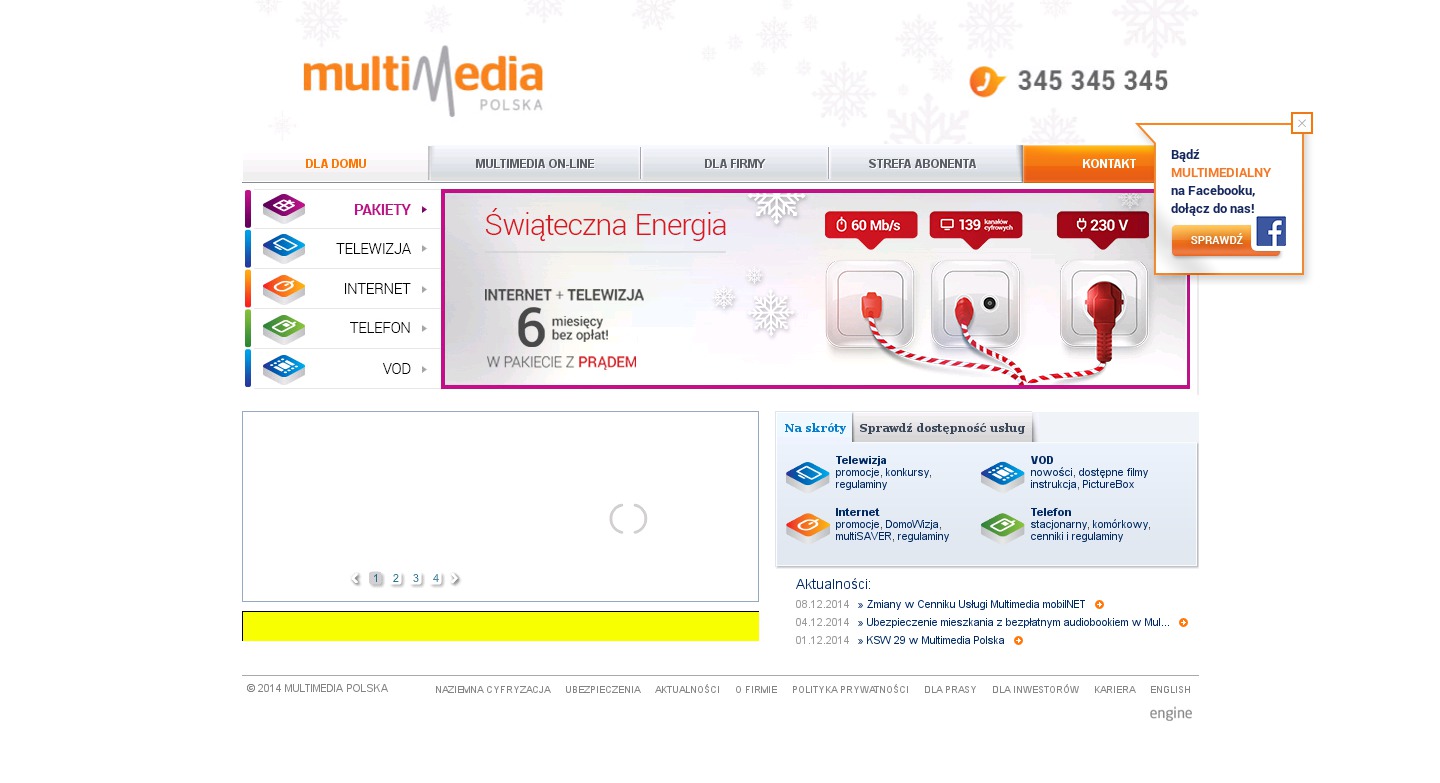Click the Internet shortcut icon in Na skróty
The image size is (1440, 783).
tap(808, 527)
